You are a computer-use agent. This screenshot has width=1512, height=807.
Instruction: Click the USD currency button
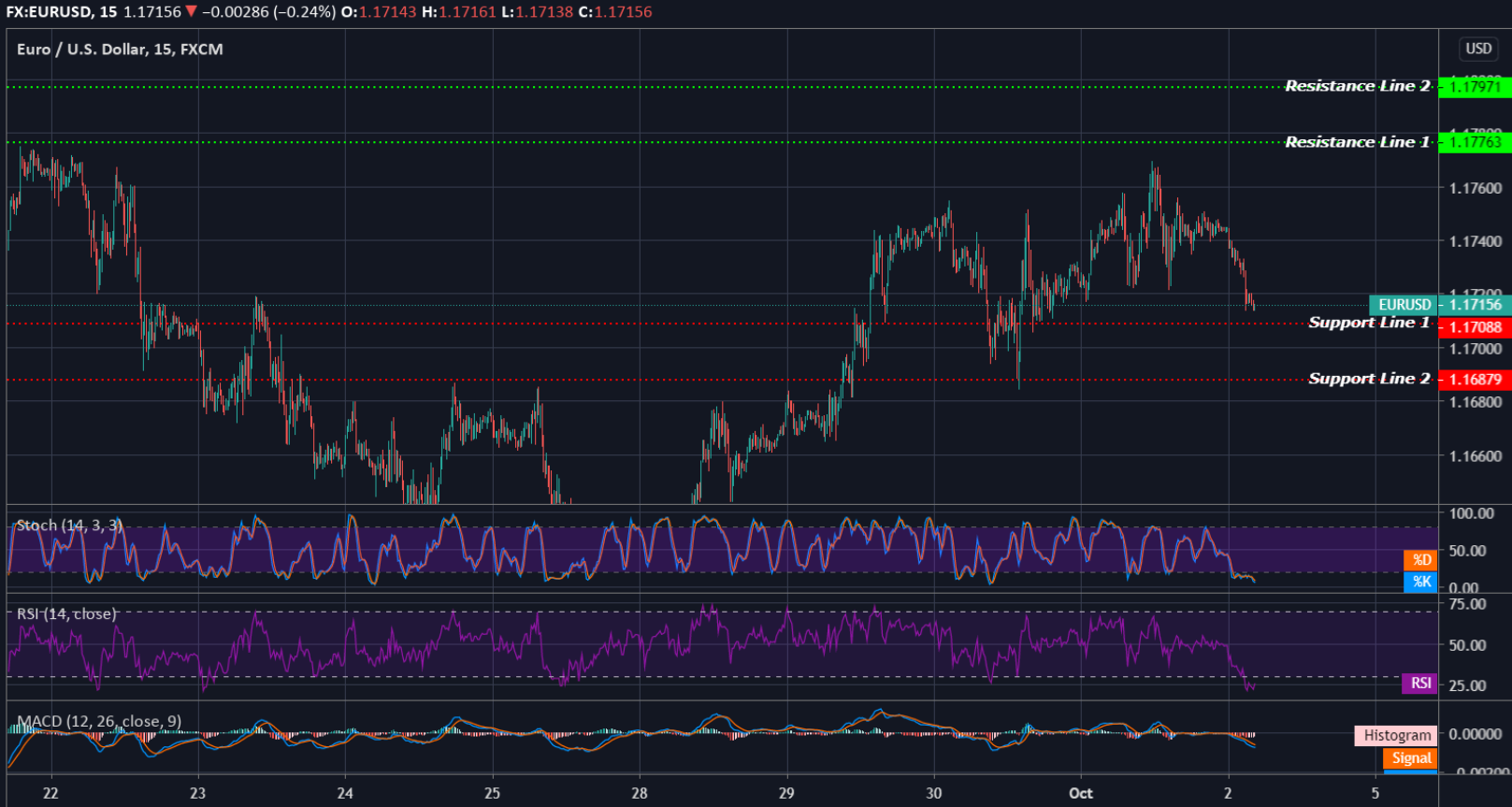pyautogui.click(x=1478, y=49)
